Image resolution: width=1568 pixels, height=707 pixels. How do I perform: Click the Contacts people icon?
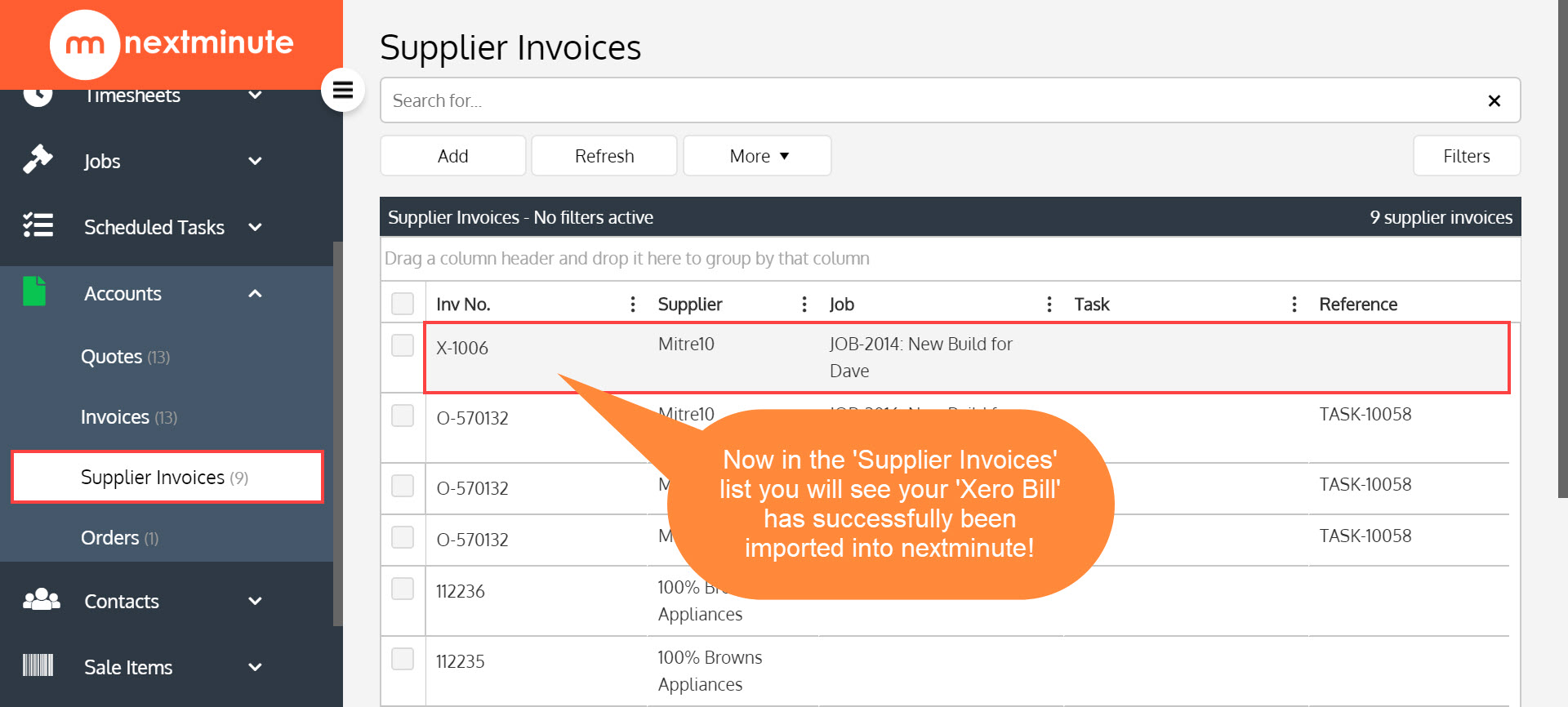click(41, 600)
